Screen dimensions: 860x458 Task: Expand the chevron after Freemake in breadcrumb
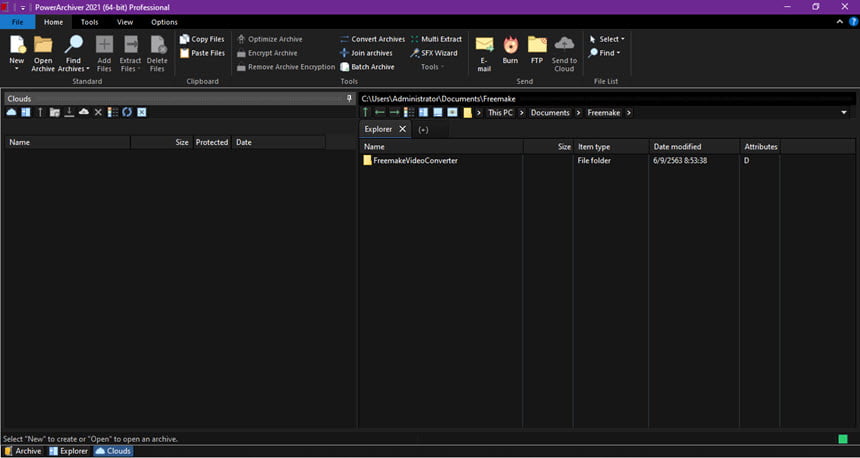click(x=629, y=112)
